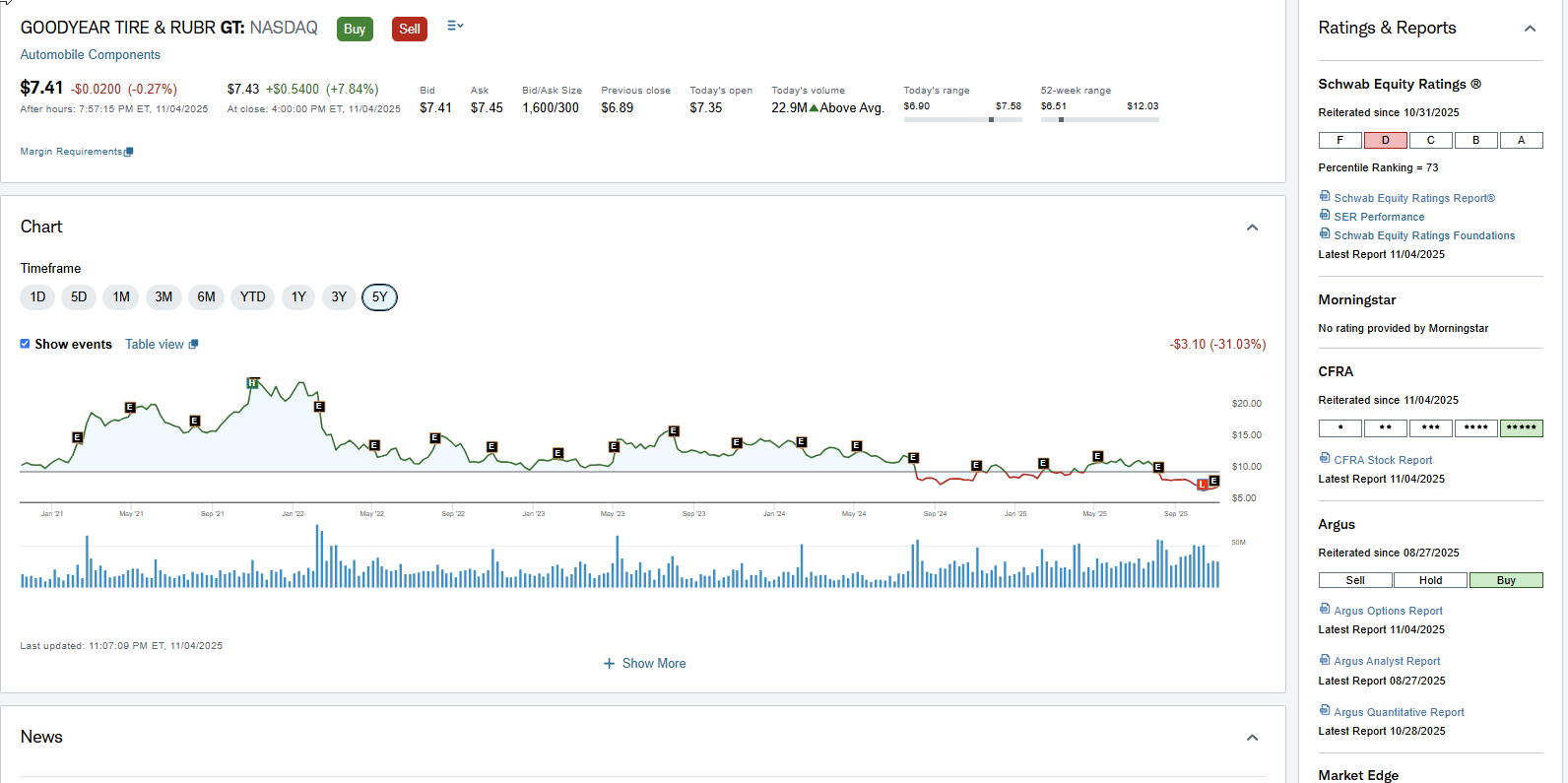This screenshot has height=783, width=1568.
Task: Select the 5Y timeframe
Action: click(x=379, y=297)
